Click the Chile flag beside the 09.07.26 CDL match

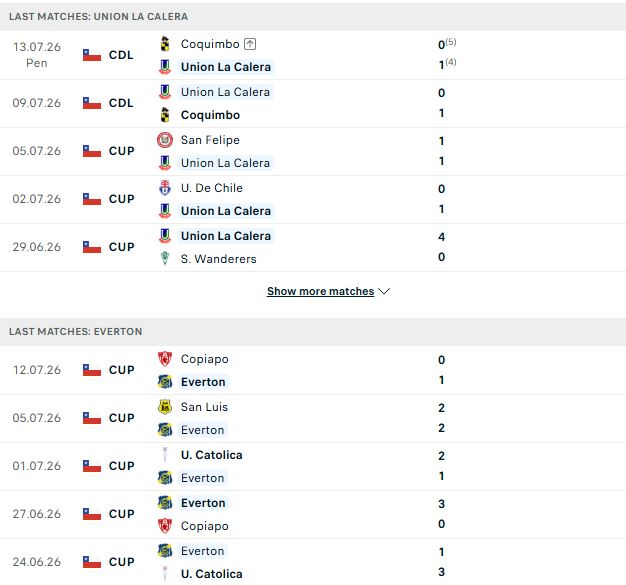pos(92,103)
